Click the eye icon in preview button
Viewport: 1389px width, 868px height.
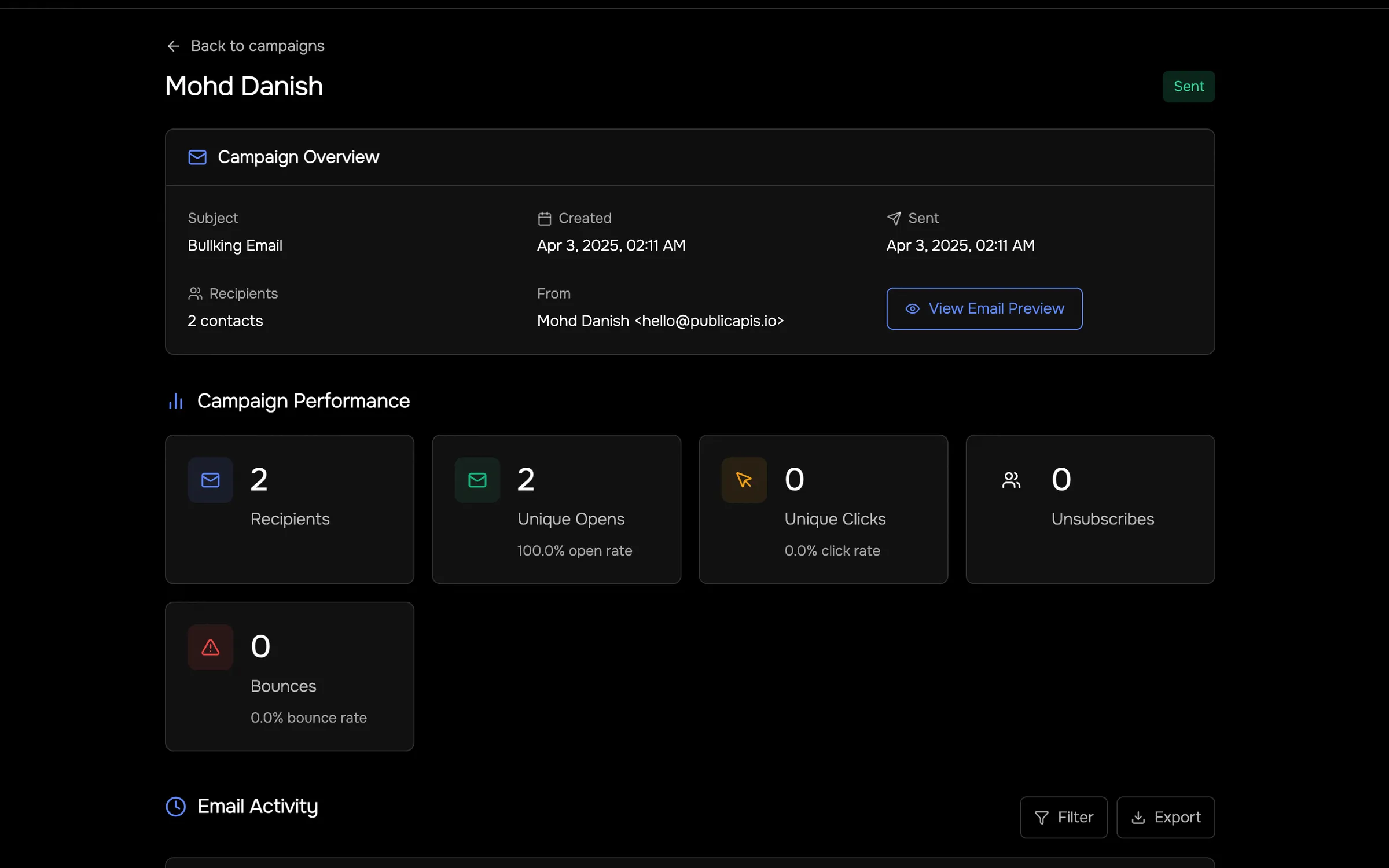(x=912, y=308)
